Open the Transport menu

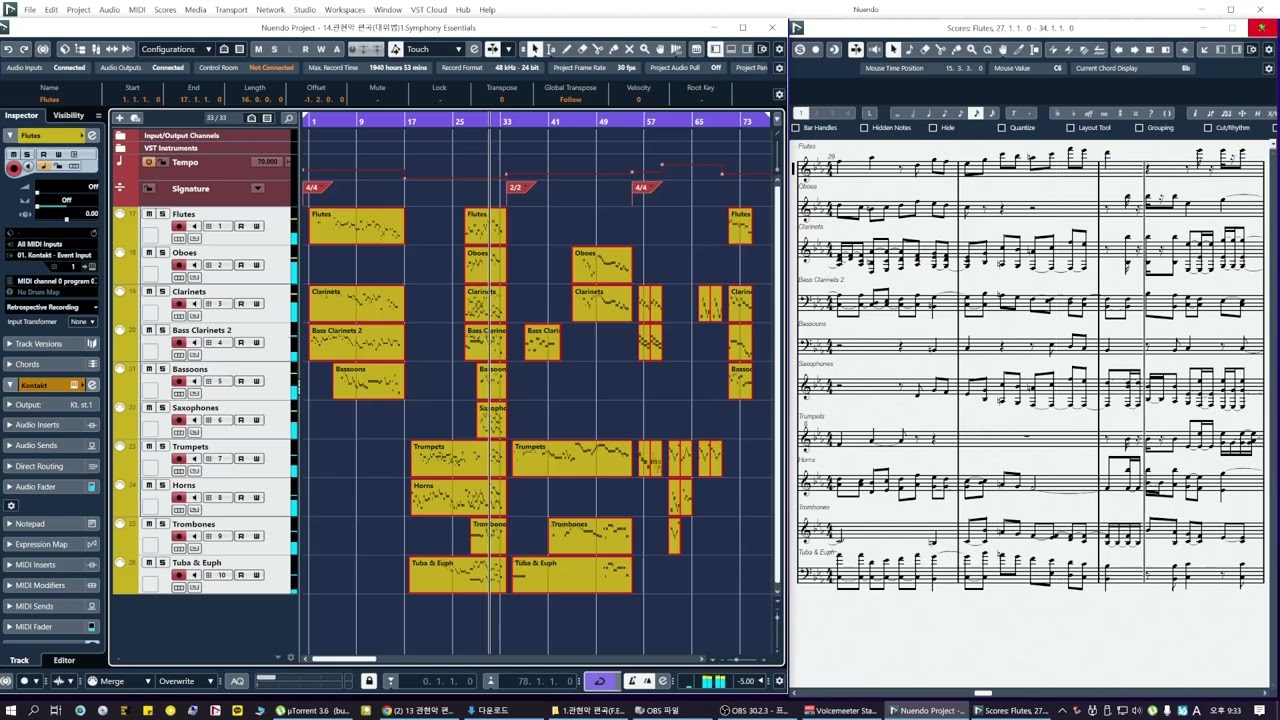(231, 10)
